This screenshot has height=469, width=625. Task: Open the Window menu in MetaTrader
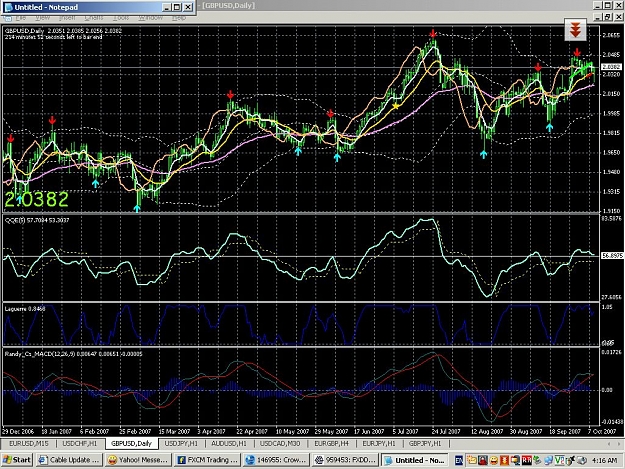(150, 18)
